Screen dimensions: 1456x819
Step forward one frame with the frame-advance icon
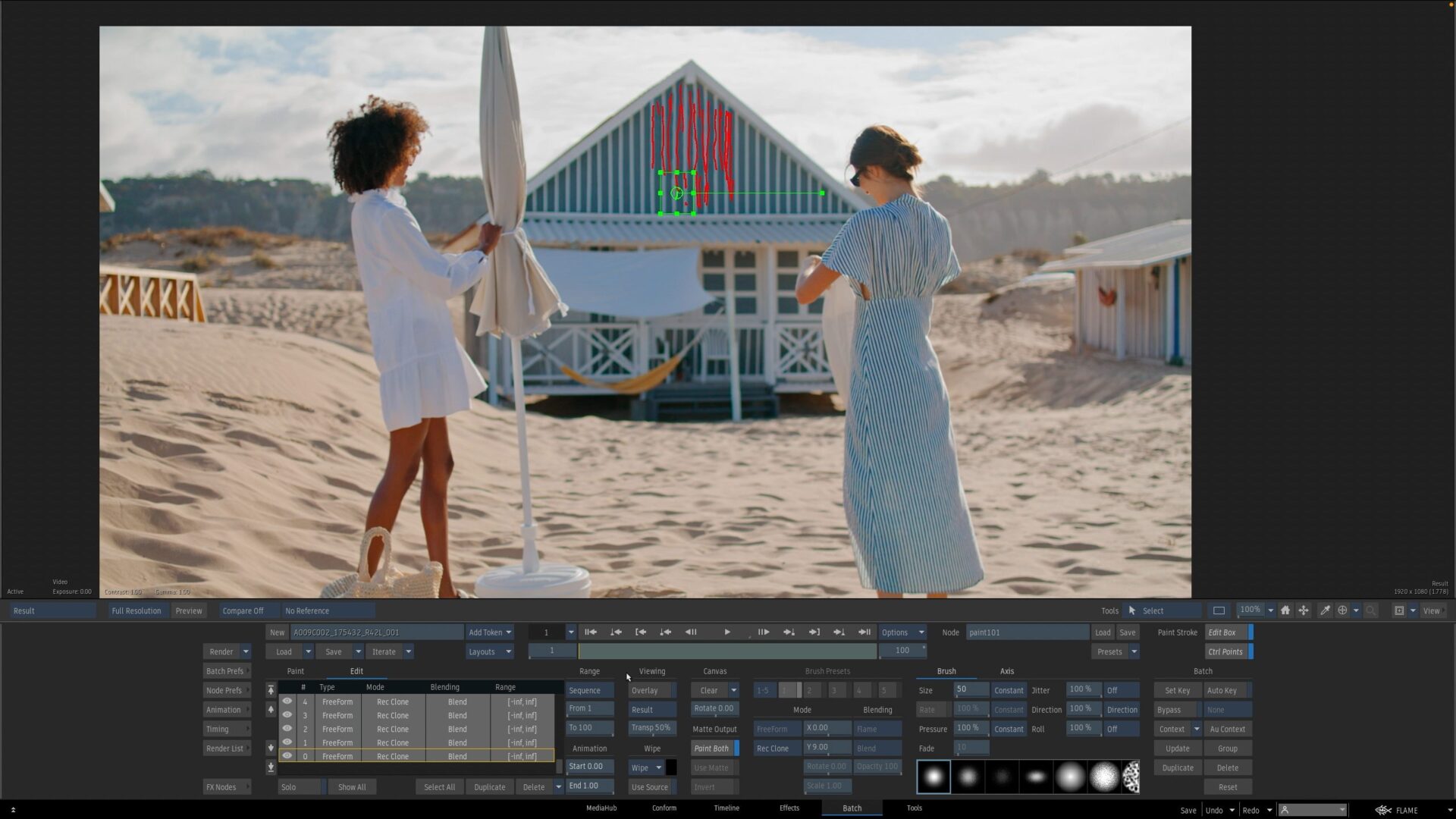764,632
